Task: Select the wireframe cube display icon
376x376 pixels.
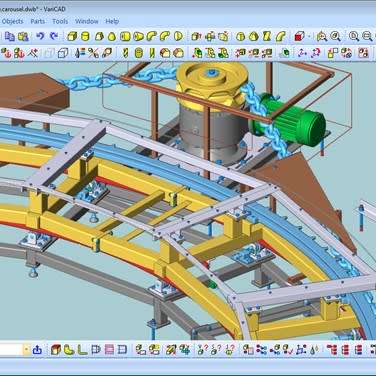Action: click(x=63, y=53)
